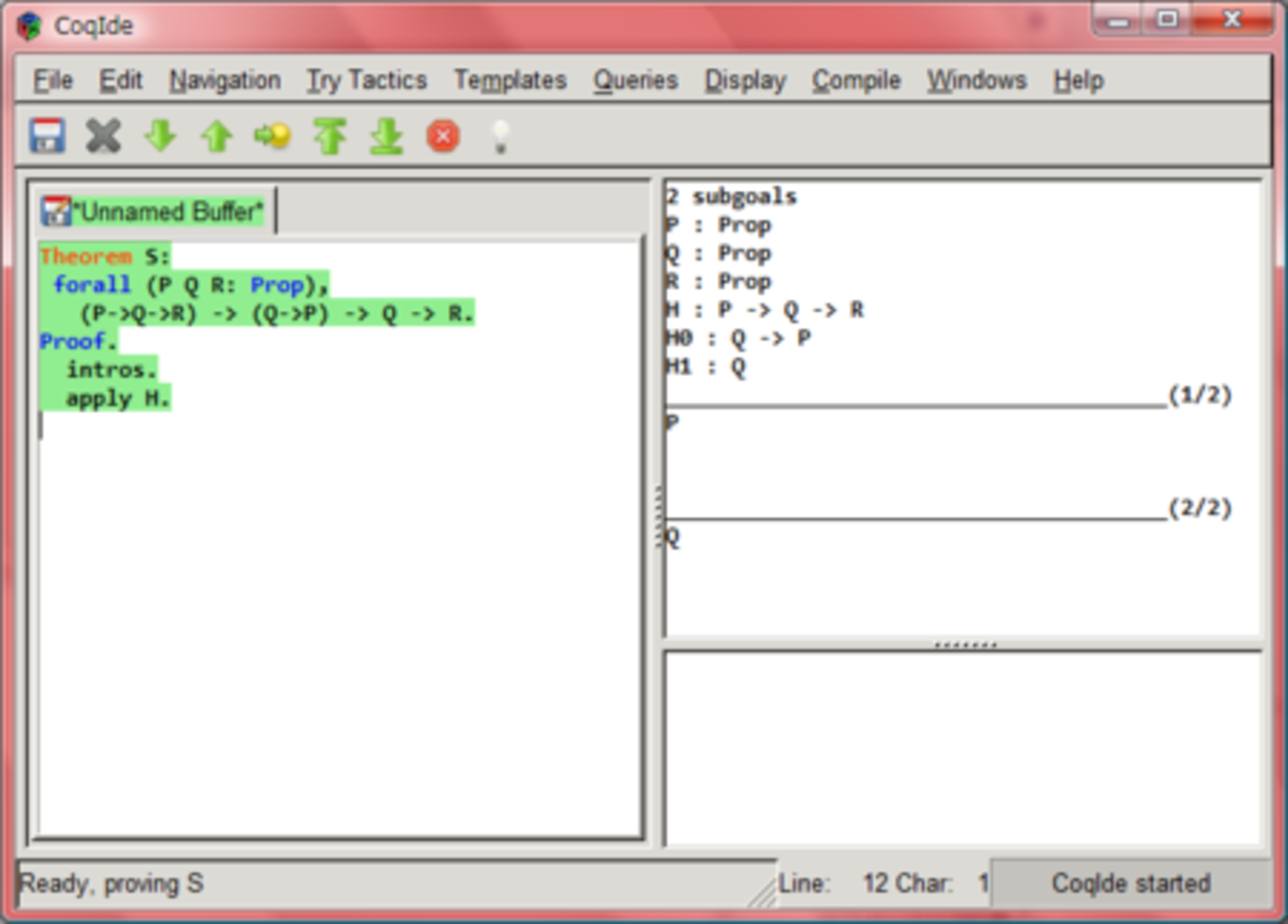This screenshot has width=1288, height=924.
Task: Open the Queries menu
Action: 635,80
